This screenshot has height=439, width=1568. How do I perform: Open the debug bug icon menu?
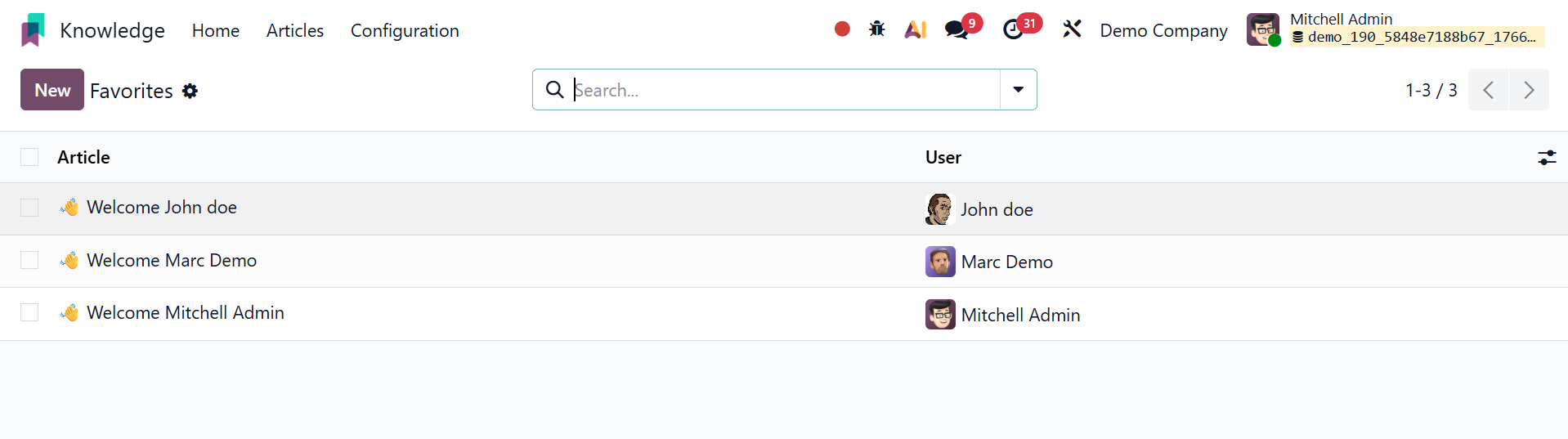pos(877,29)
